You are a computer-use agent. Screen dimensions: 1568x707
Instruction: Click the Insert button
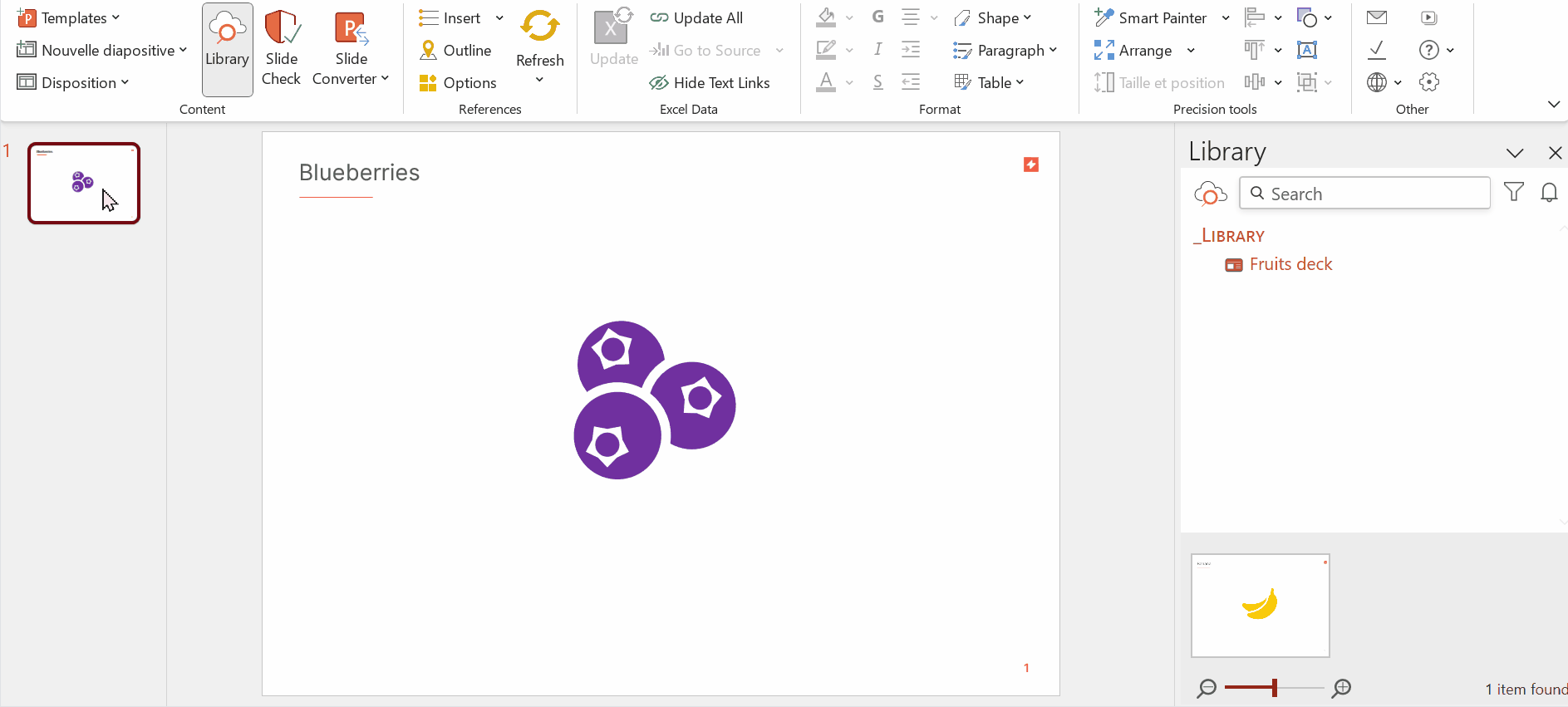(x=450, y=17)
